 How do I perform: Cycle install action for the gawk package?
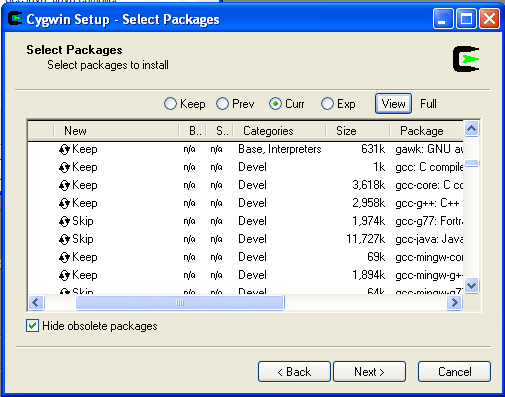[x=64, y=149]
